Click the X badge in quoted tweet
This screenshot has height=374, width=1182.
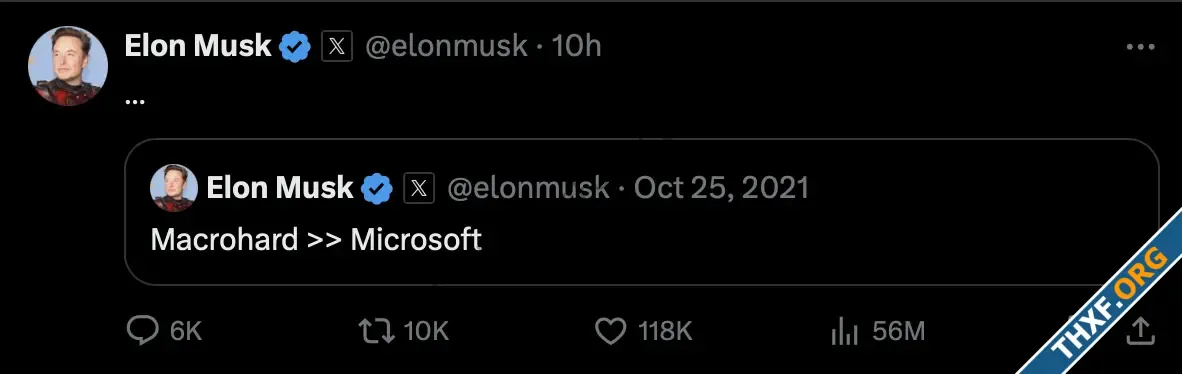click(x=419, y=189)
